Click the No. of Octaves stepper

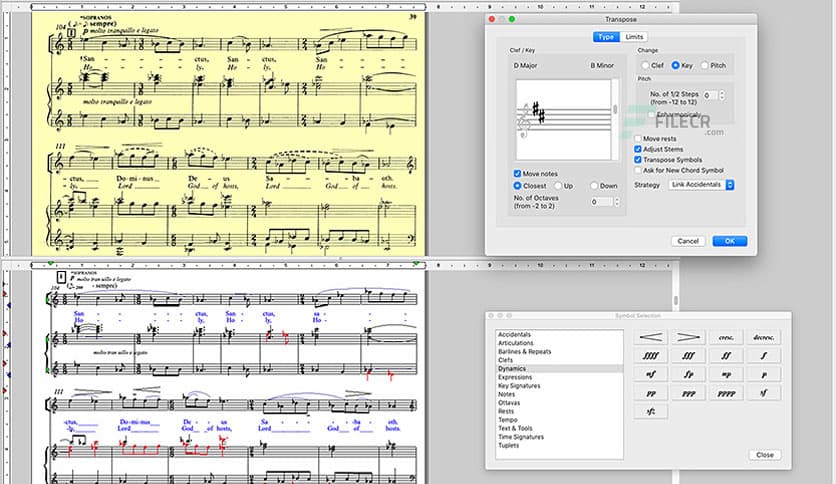pos(617,201)
